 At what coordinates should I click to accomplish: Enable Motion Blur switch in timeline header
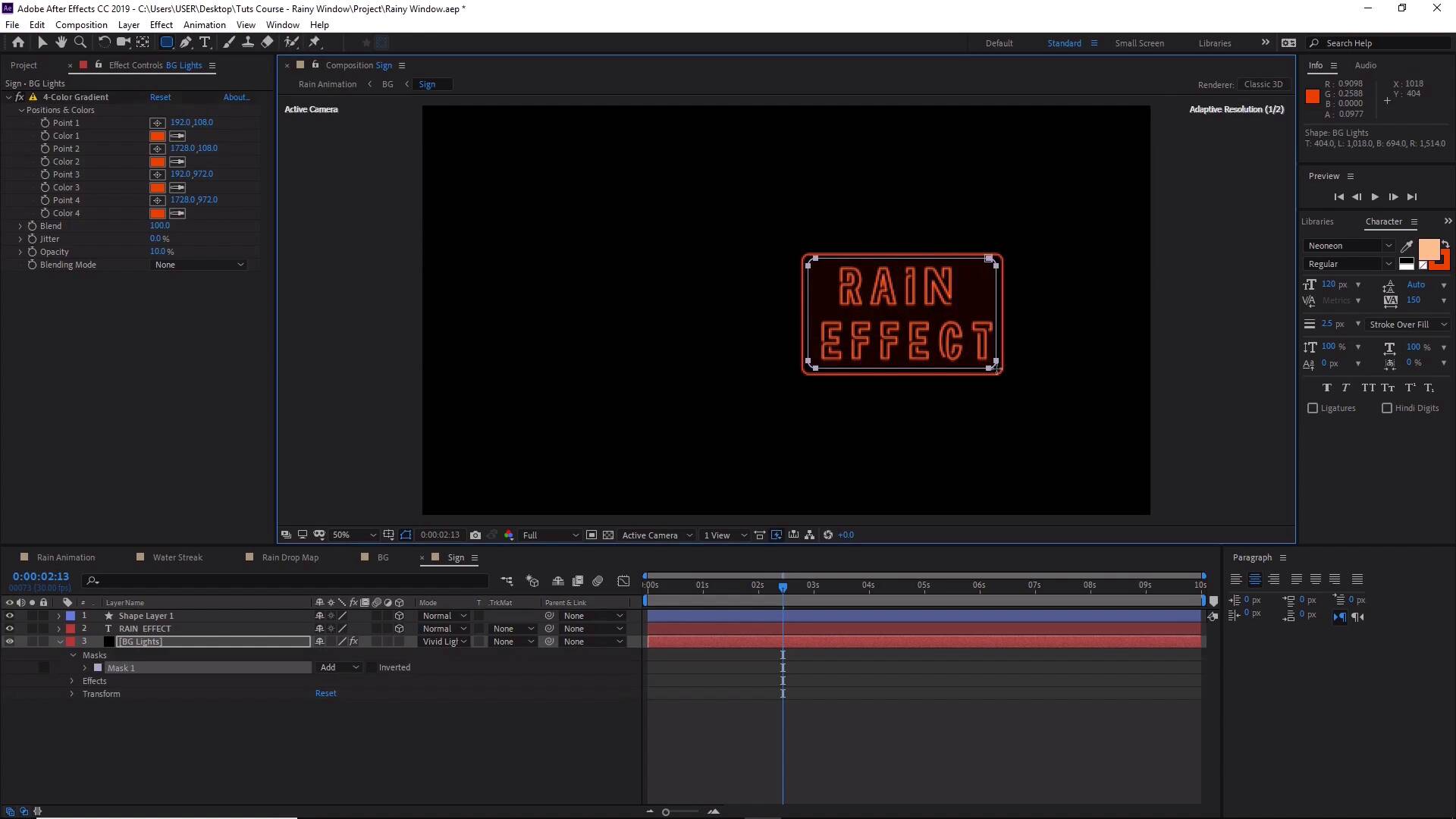598,581
